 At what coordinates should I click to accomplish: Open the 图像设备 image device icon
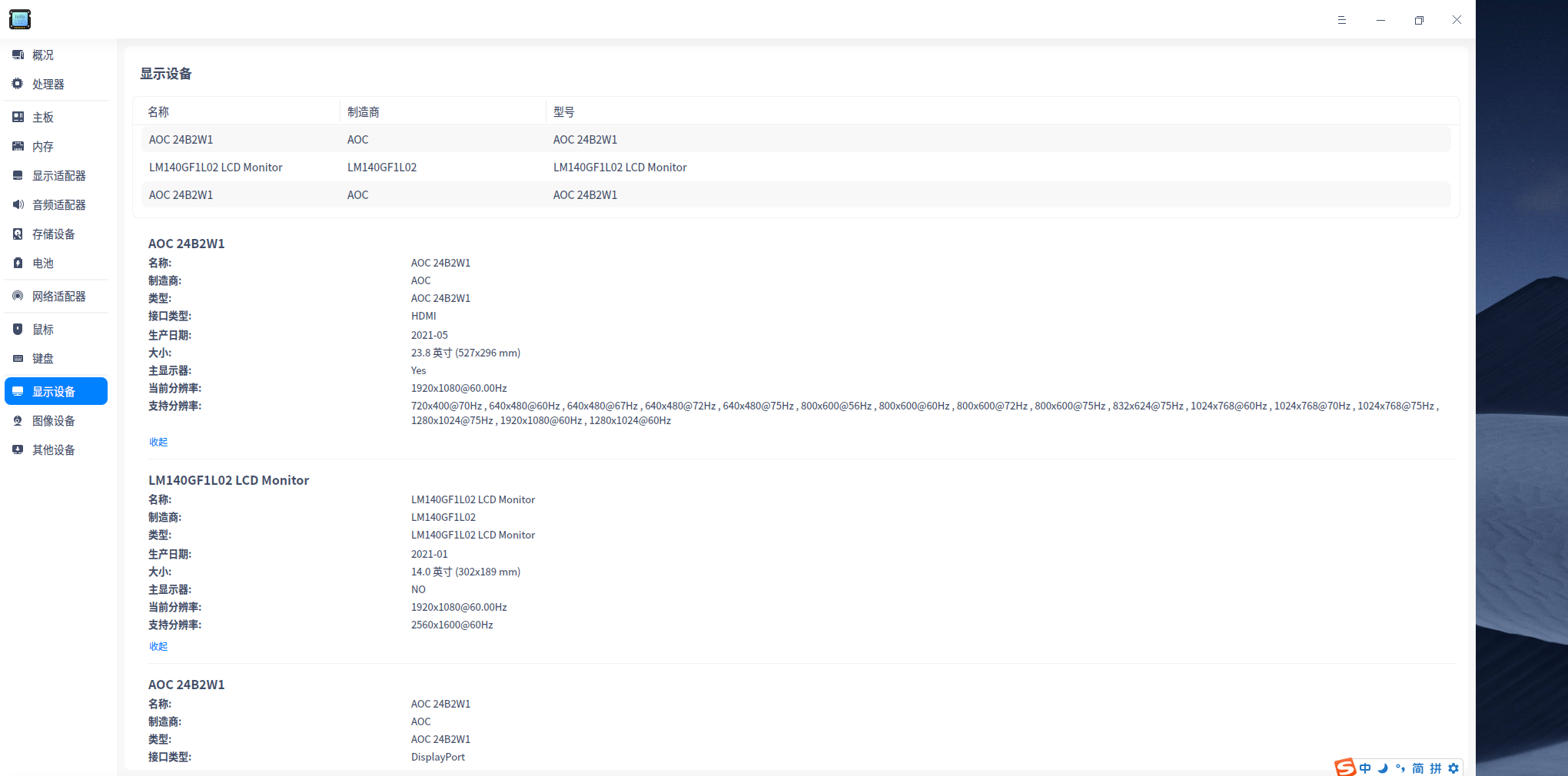click(x=18, y=420)
